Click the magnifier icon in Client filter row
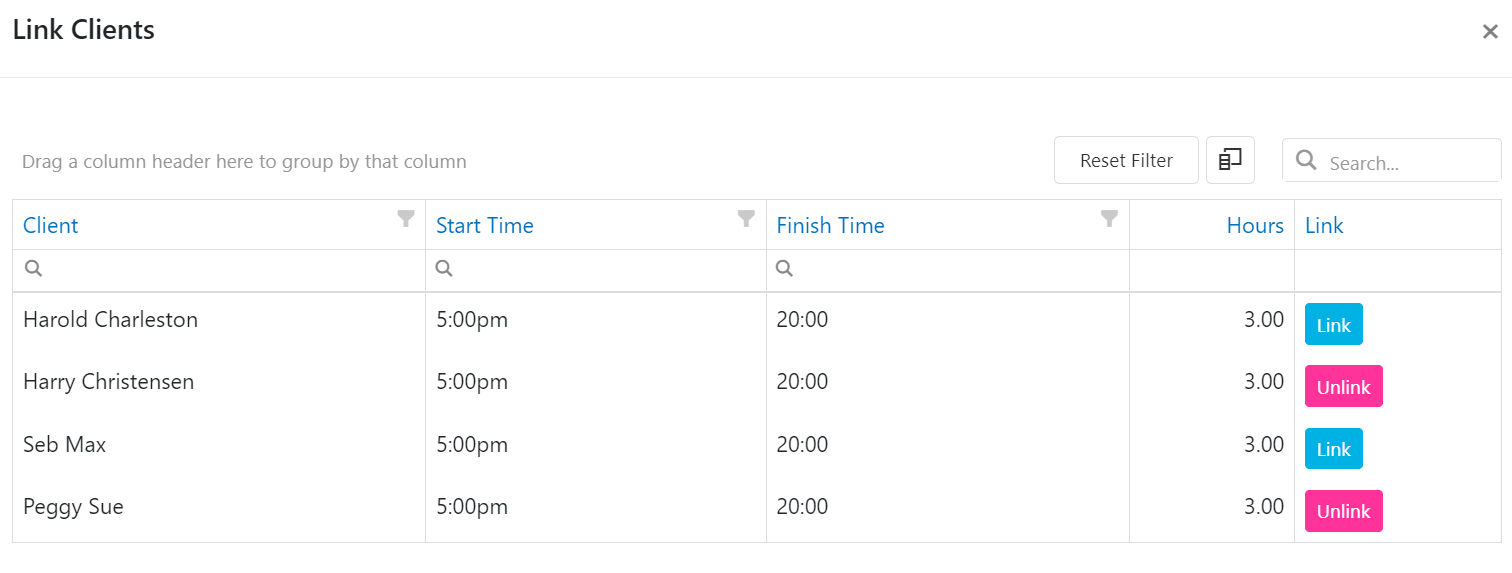This screenshot has height=573, width=1512. click(33, 268)
